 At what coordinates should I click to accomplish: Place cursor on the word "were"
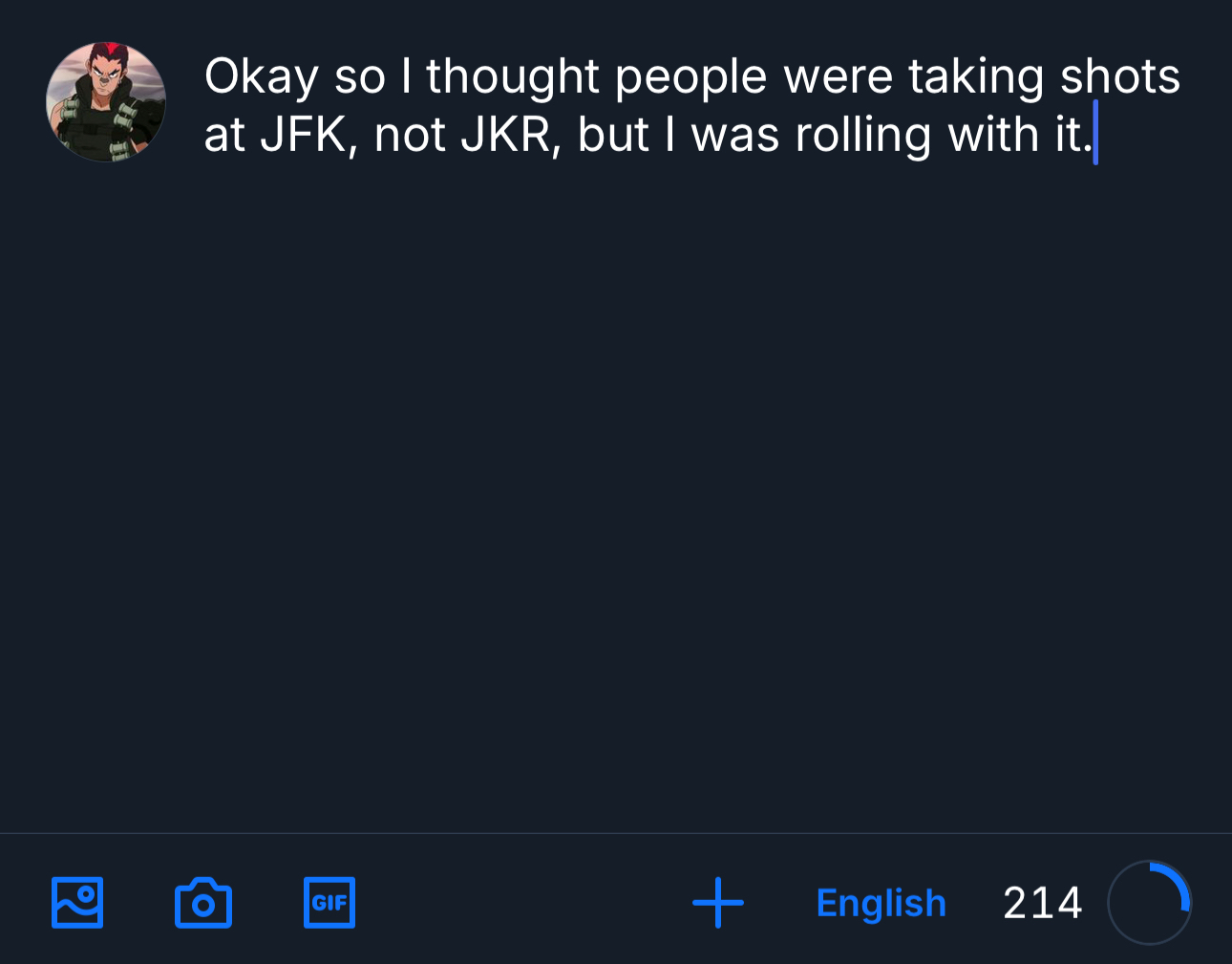pos(838,77)
